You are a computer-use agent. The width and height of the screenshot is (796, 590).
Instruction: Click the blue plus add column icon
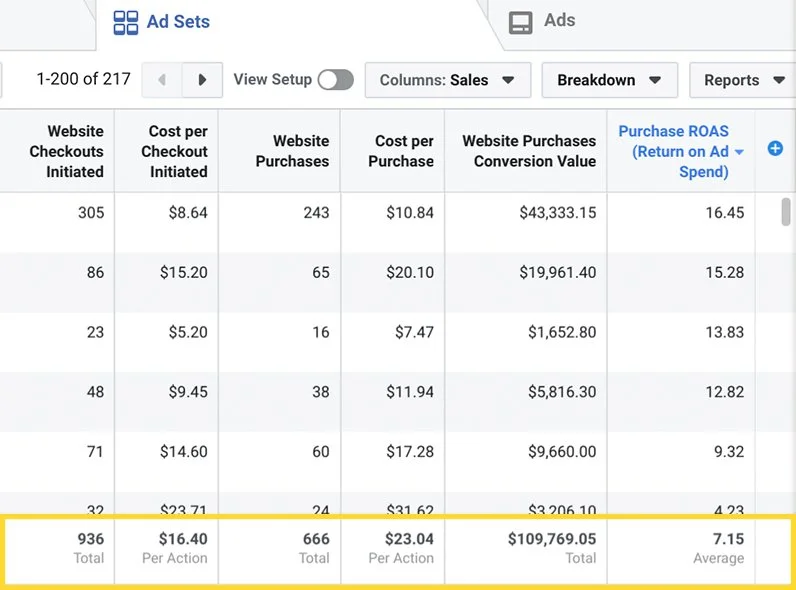[775, 149]
